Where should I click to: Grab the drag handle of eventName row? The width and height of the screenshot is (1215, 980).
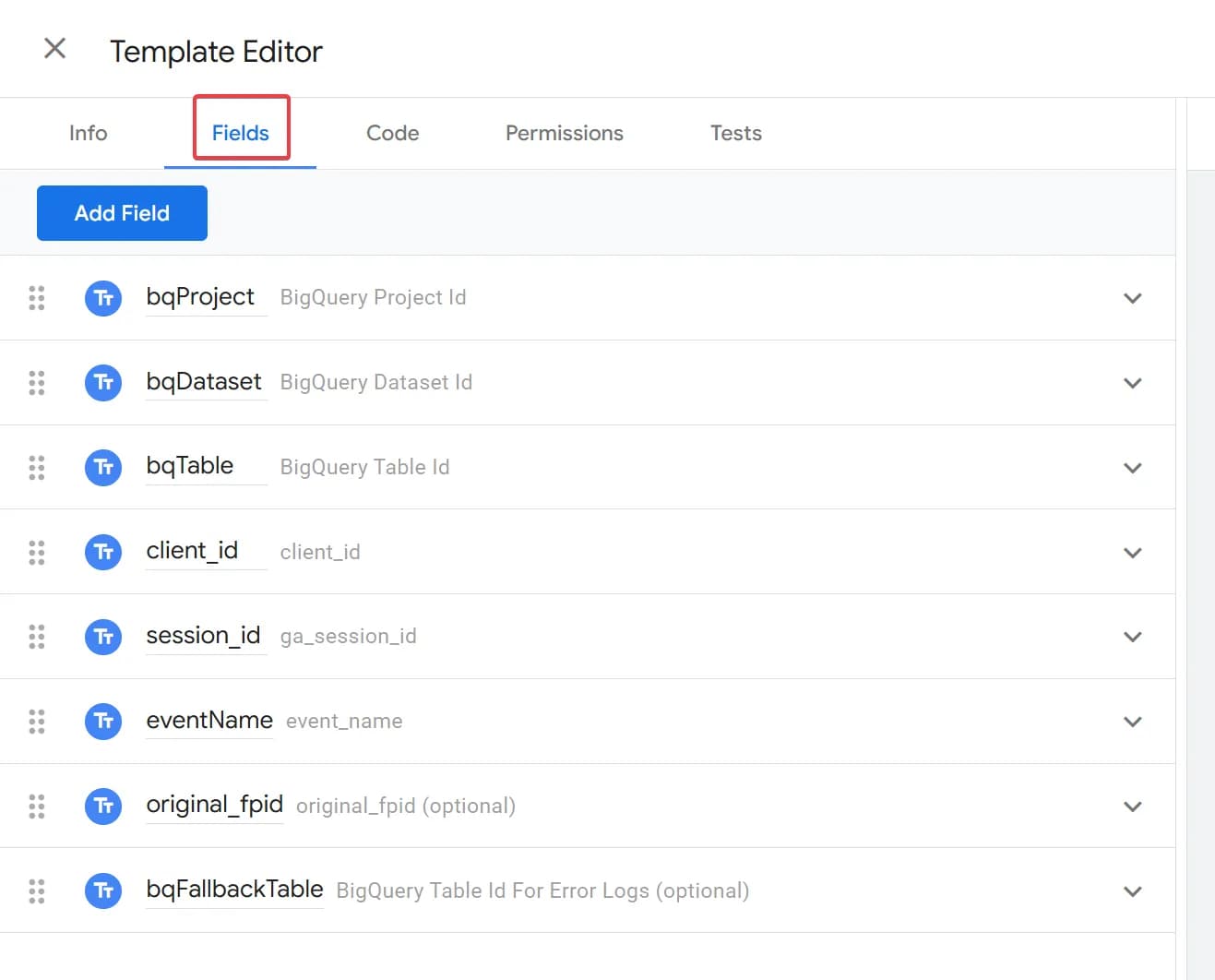coord(37,722)
